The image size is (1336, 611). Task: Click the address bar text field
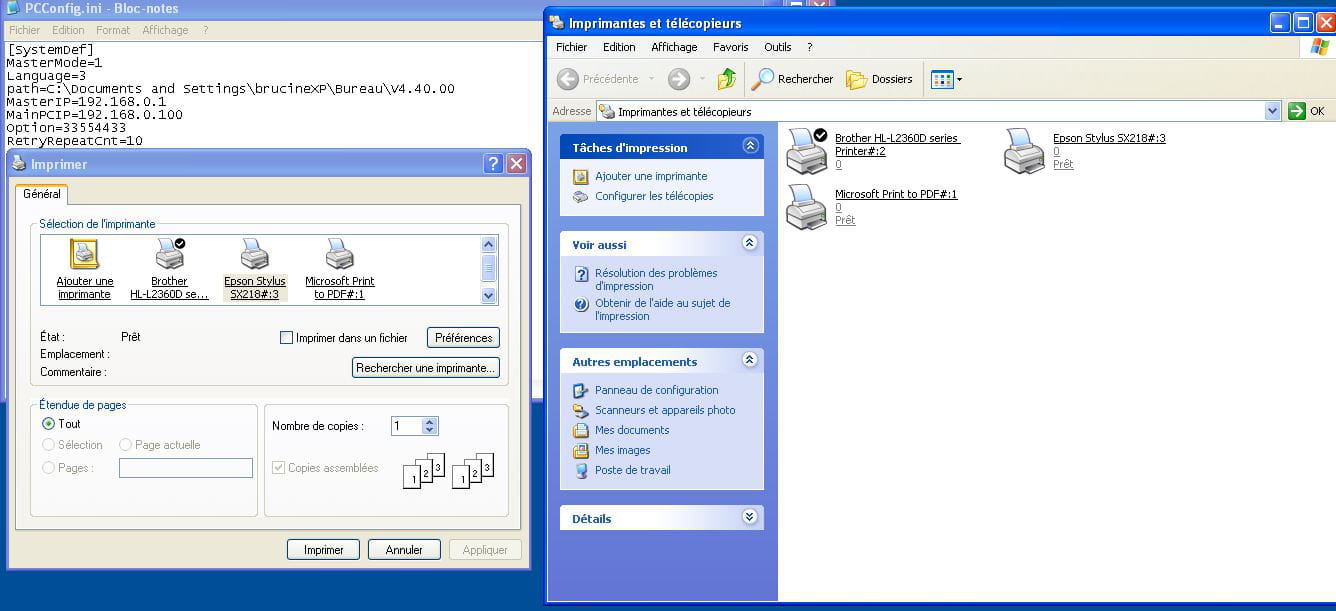click(939, 111)
